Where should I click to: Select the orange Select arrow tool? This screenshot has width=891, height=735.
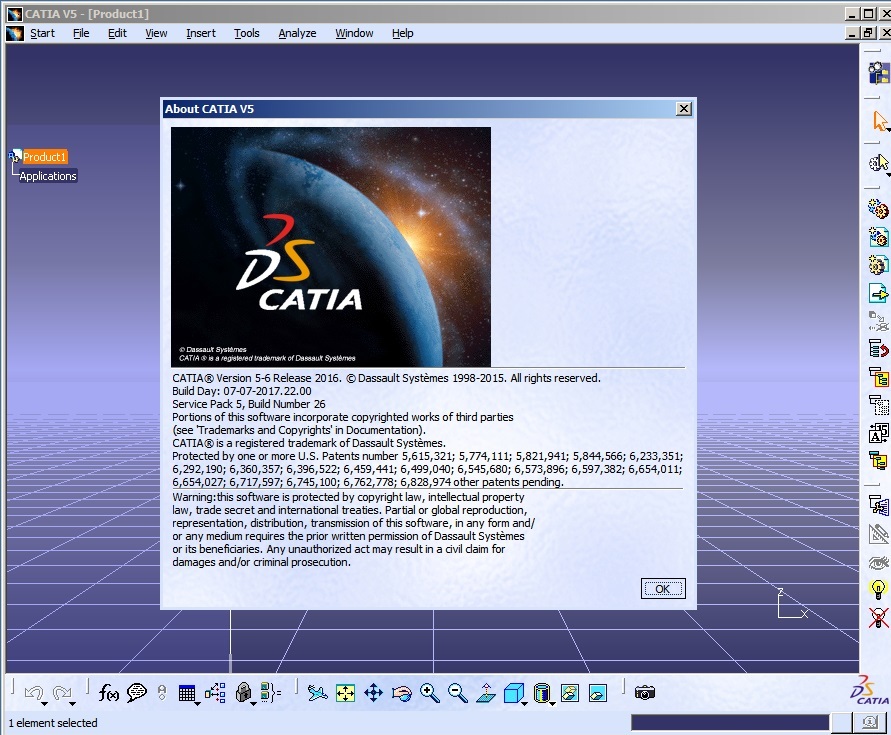tap(880, 121)
